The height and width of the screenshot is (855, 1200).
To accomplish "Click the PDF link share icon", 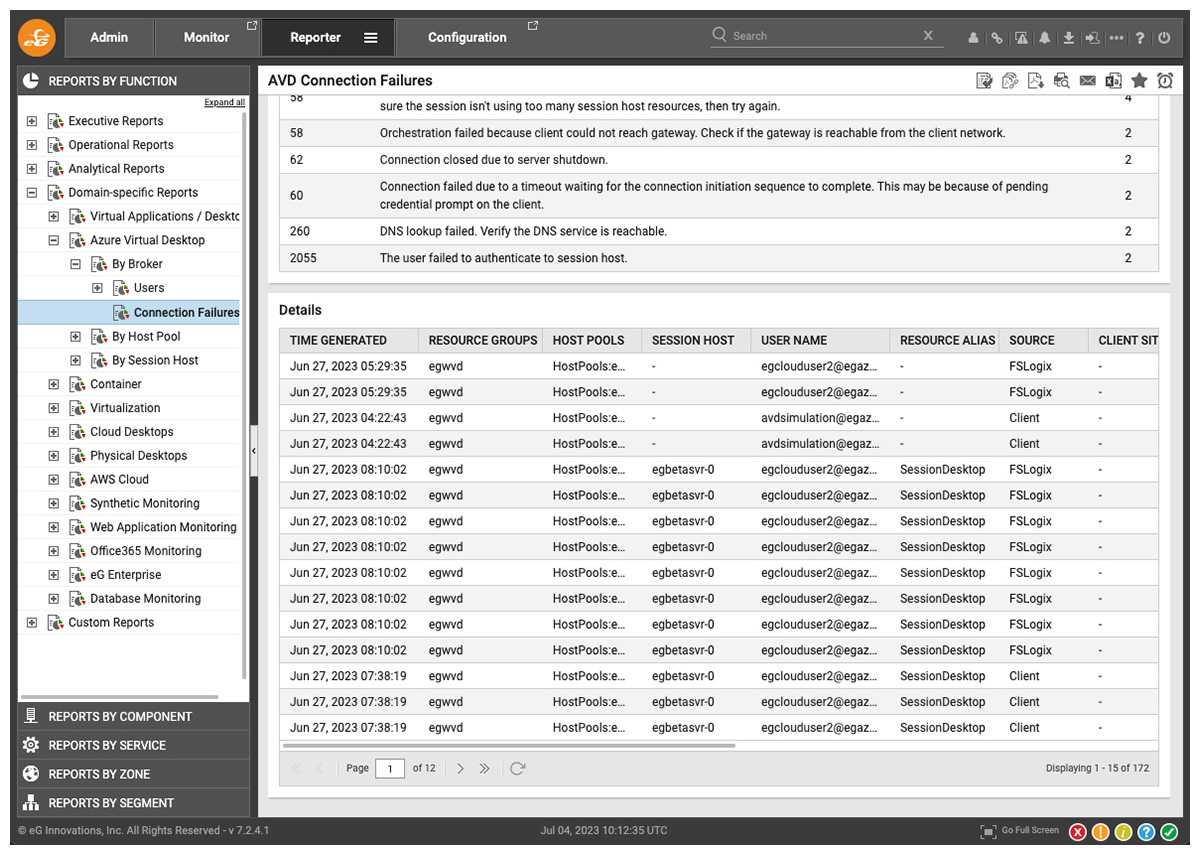I will point(1010,81).
